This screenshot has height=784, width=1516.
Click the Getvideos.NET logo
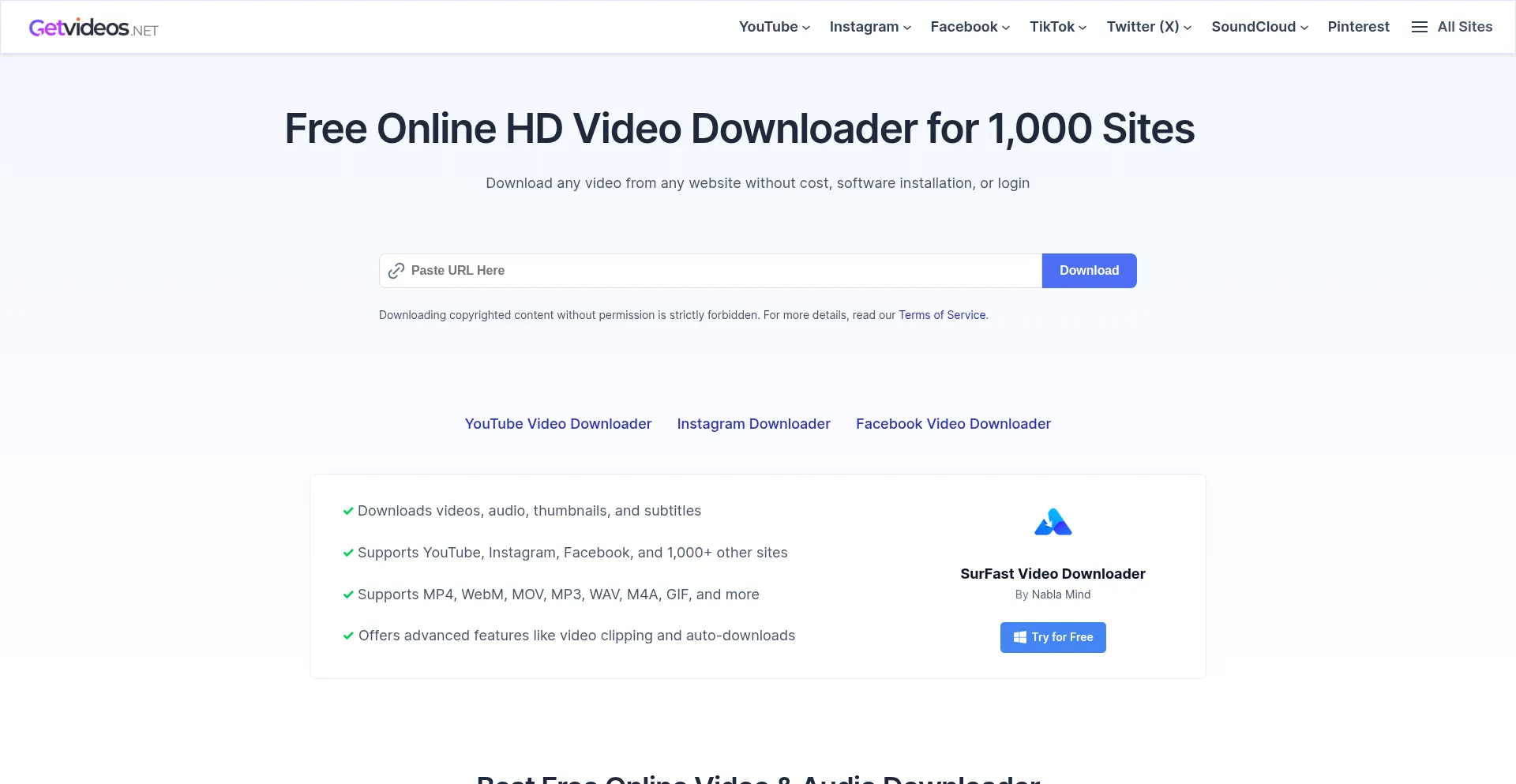93,28
